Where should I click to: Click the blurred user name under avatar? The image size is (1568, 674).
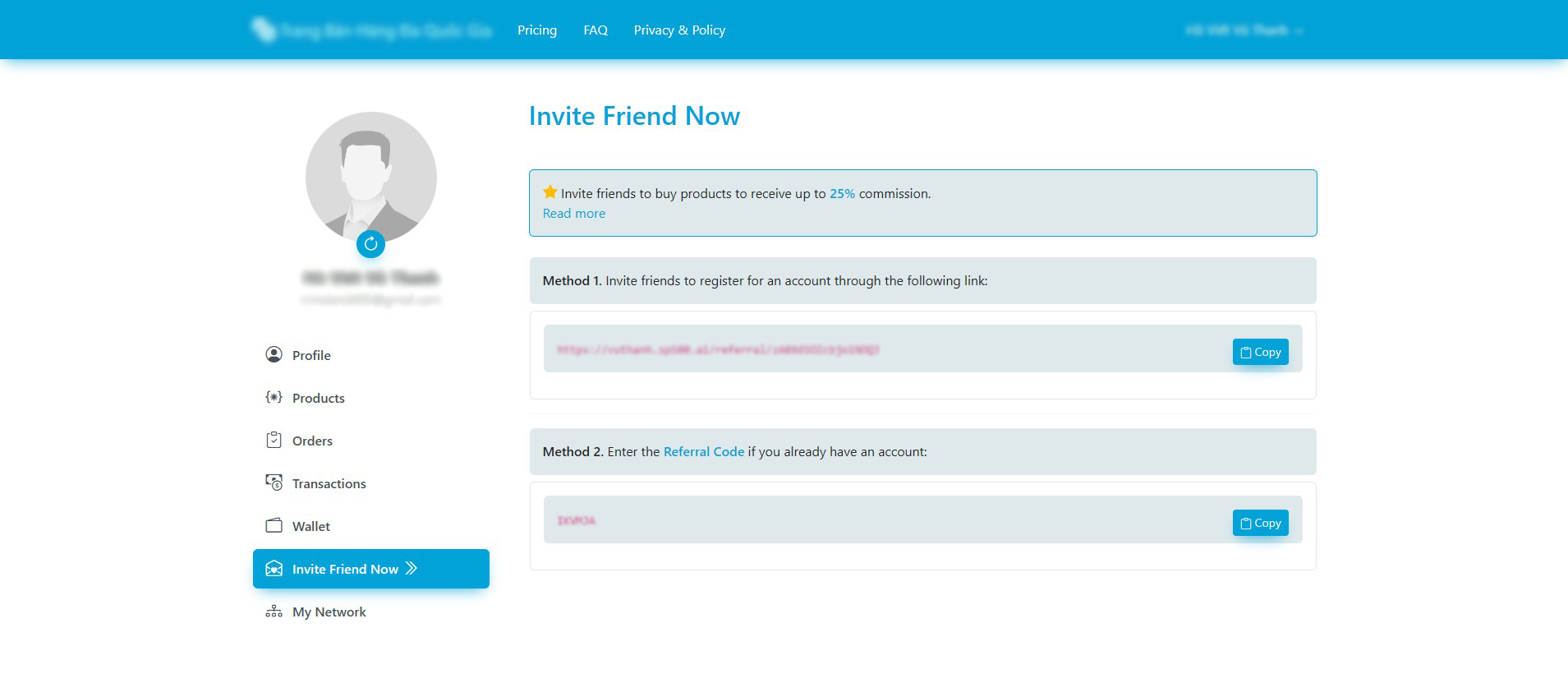pyautogui.click(x=371, y=278)
